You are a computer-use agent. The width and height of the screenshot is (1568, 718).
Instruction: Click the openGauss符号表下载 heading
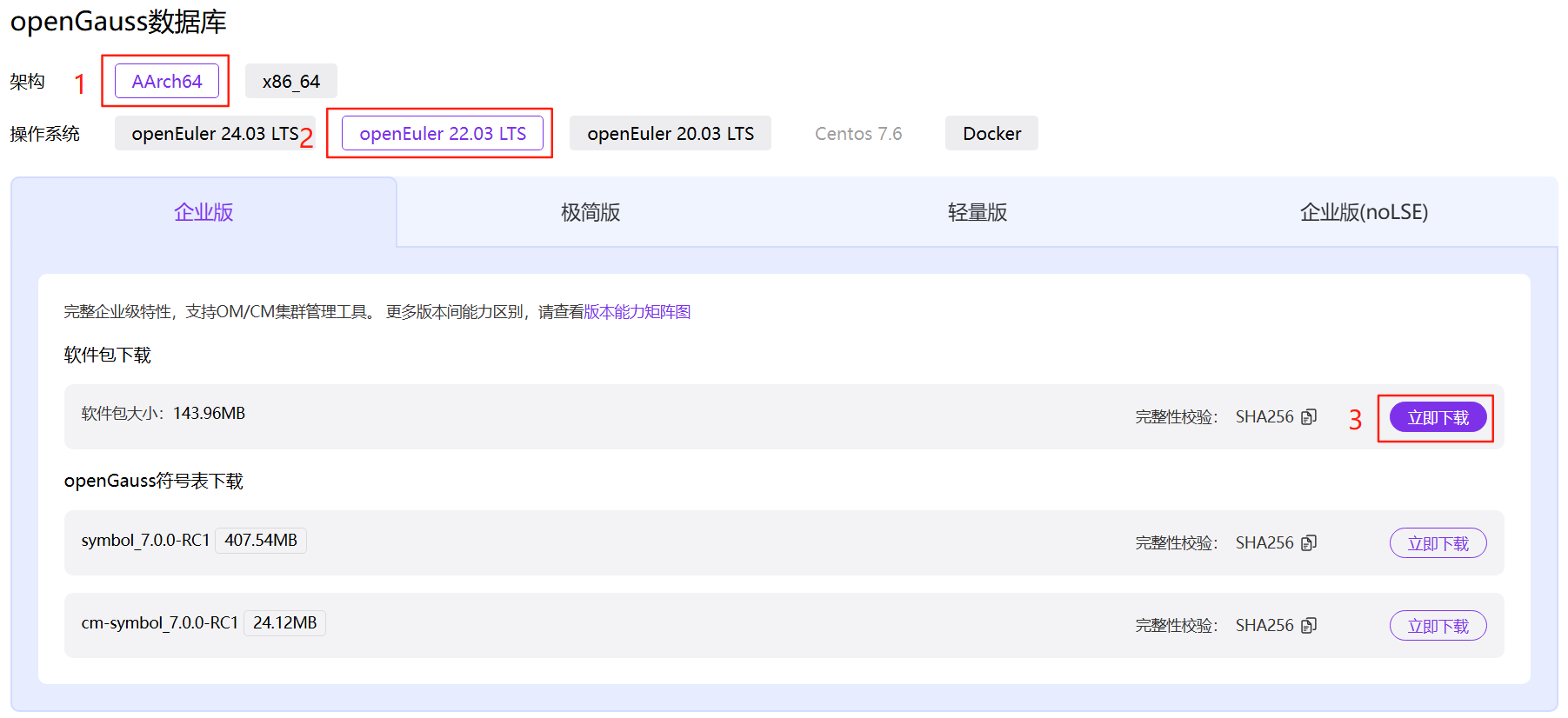tap(153, 481)
